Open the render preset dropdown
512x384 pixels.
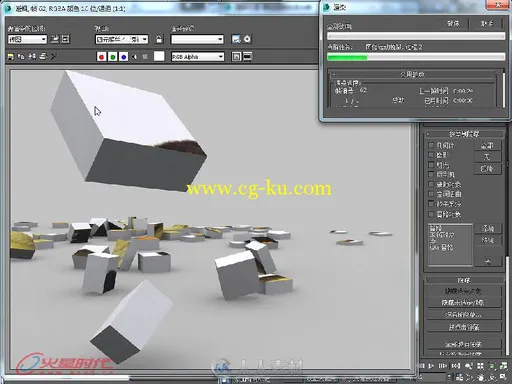coord(197,39)
